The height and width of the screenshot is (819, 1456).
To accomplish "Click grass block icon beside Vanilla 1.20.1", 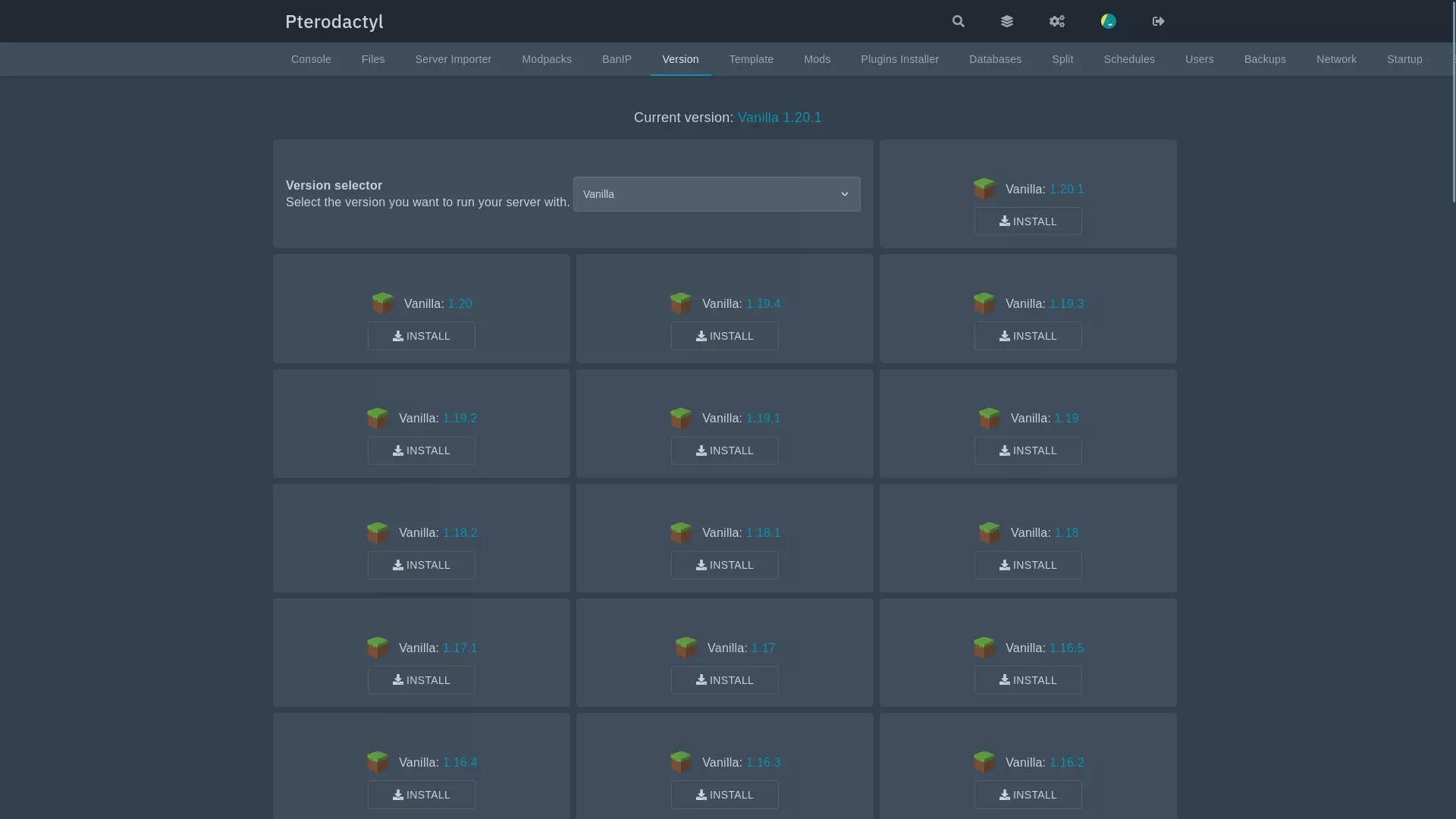I will coord(984,189).
